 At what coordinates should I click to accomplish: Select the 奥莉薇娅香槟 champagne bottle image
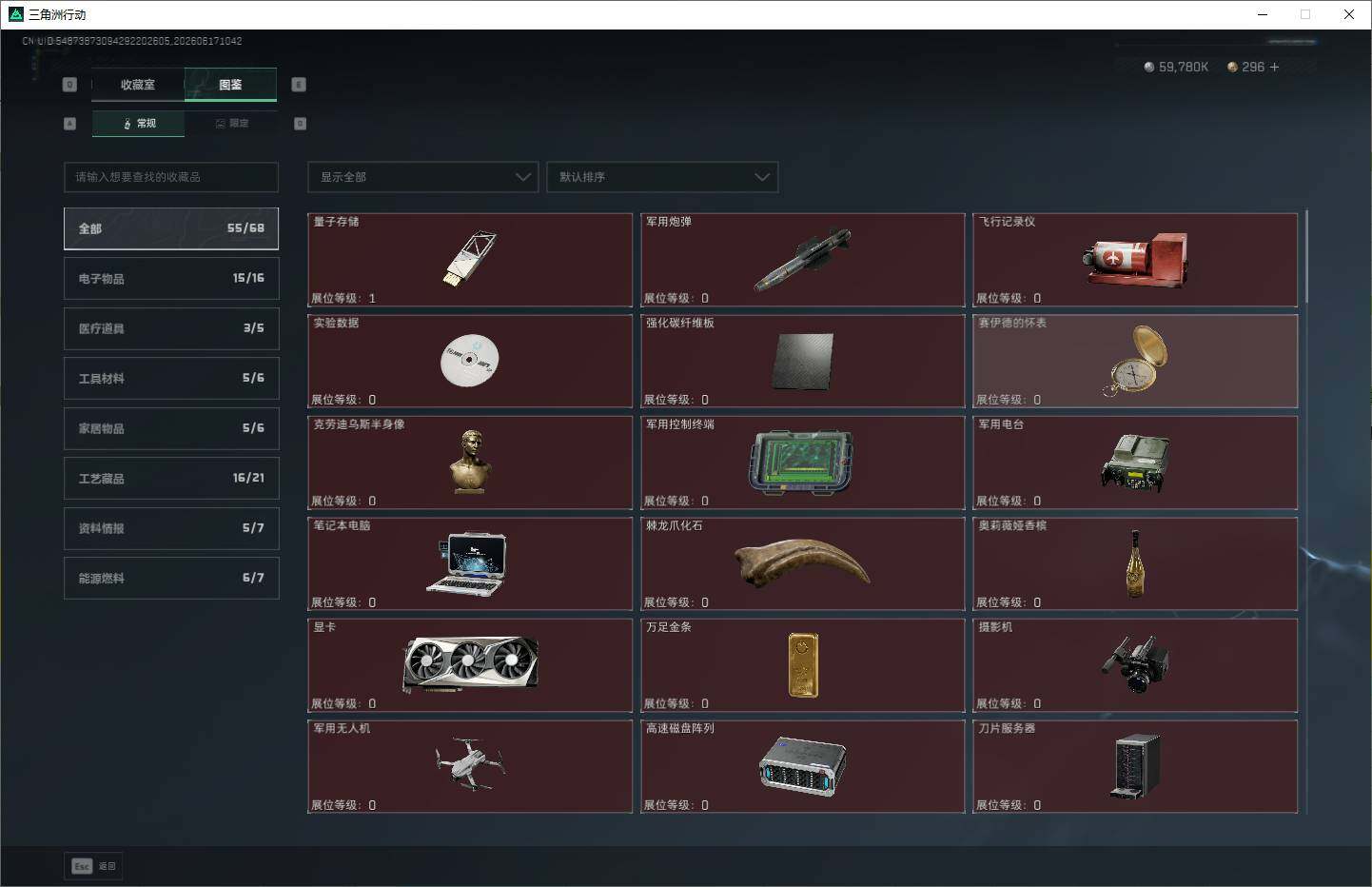tap(1135, 564)
